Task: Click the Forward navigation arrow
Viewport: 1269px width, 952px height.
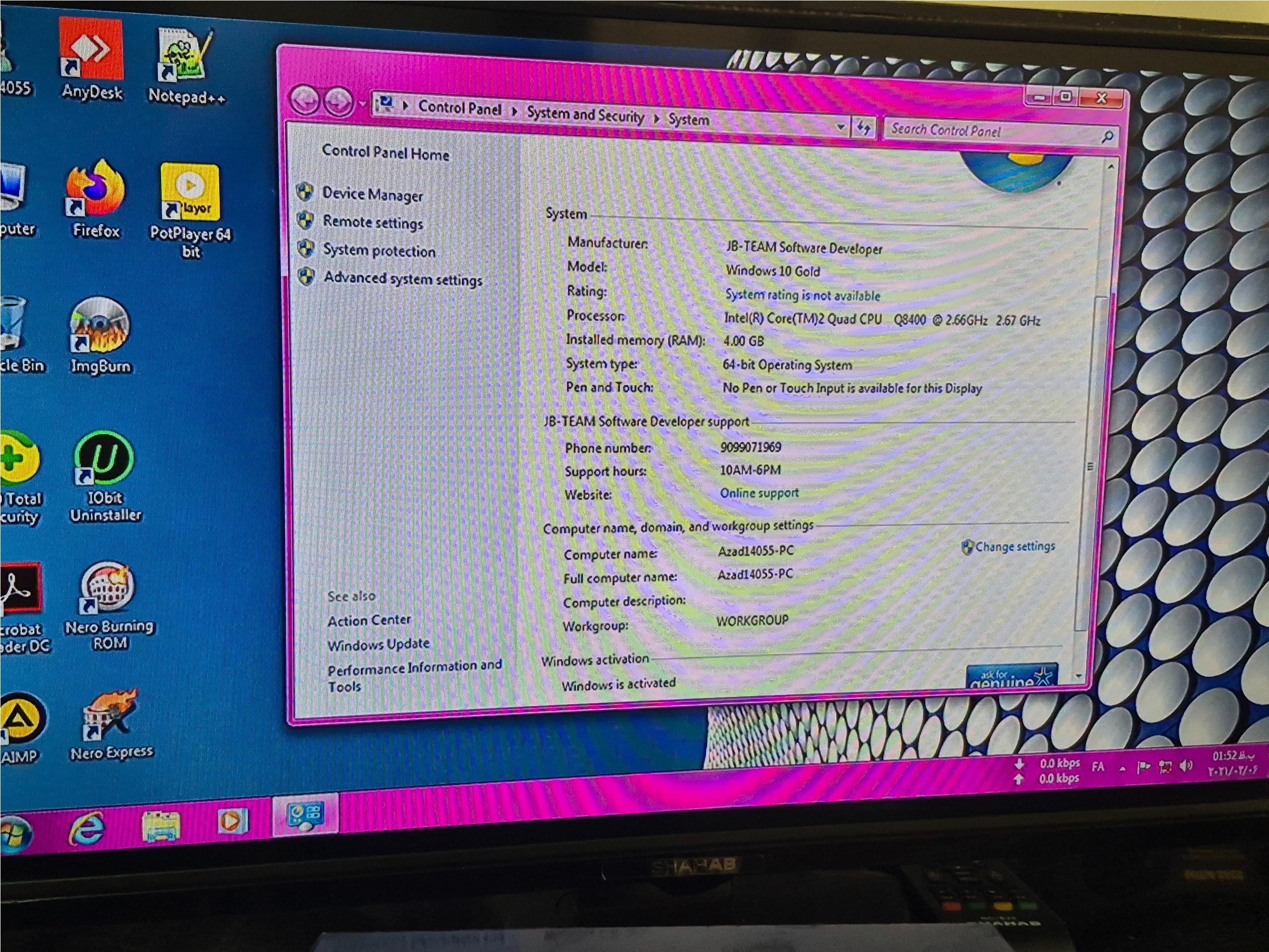Action: click(x=338, y=103)
